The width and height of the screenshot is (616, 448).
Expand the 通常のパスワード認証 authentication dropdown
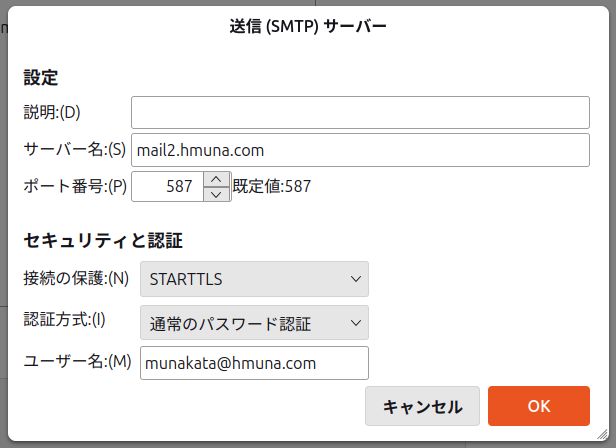255,323
